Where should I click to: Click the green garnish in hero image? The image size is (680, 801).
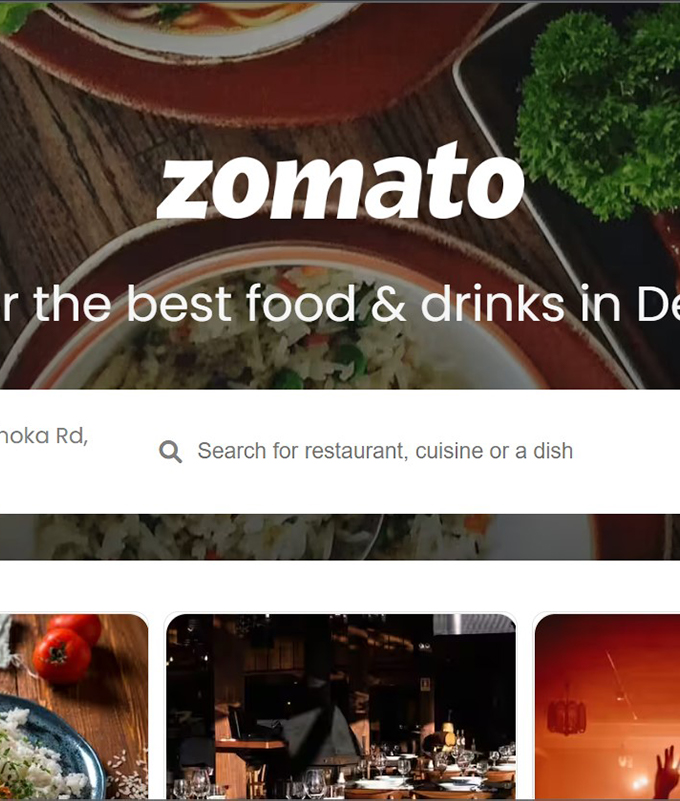click(x=600, y=110)
